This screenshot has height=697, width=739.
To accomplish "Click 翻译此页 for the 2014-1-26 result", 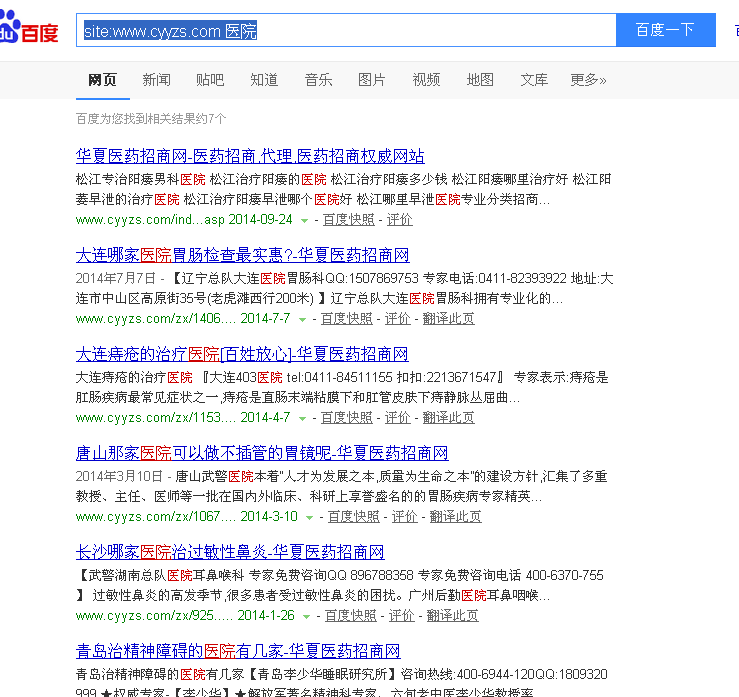I will coord(452,615).
